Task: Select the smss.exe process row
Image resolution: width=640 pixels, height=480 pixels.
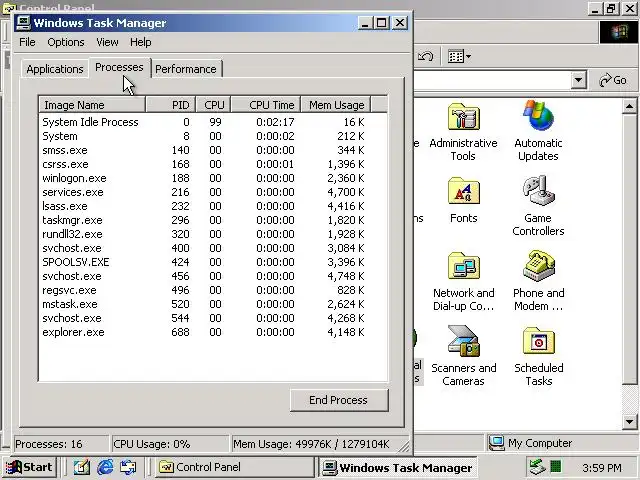Action: [x=204, y=150]
